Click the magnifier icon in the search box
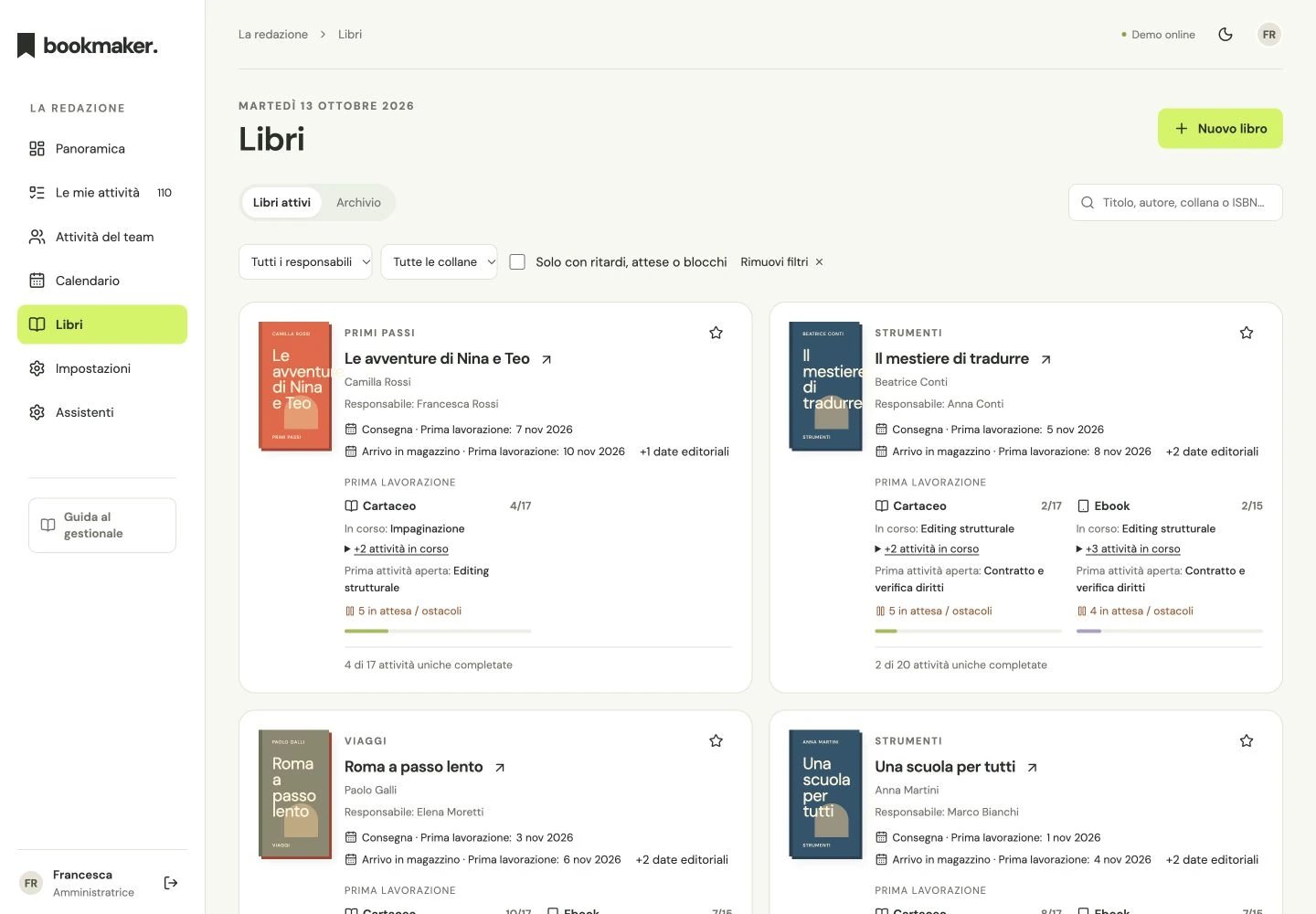Viewport: 1316px width, 914px height. click(1088, 203)
